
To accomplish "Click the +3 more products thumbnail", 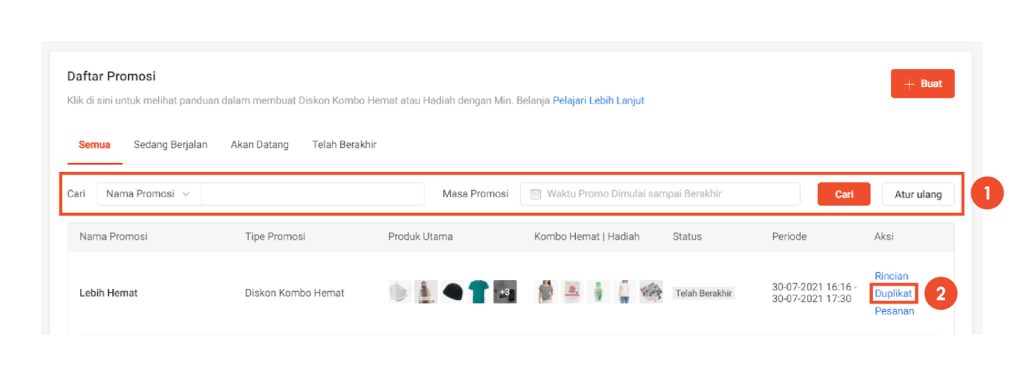I will (505, 292).
